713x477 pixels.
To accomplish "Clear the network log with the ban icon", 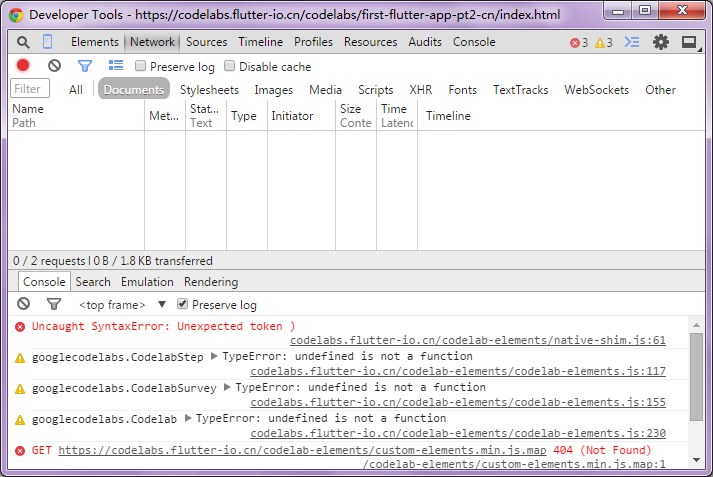I will tap(55, 66).
